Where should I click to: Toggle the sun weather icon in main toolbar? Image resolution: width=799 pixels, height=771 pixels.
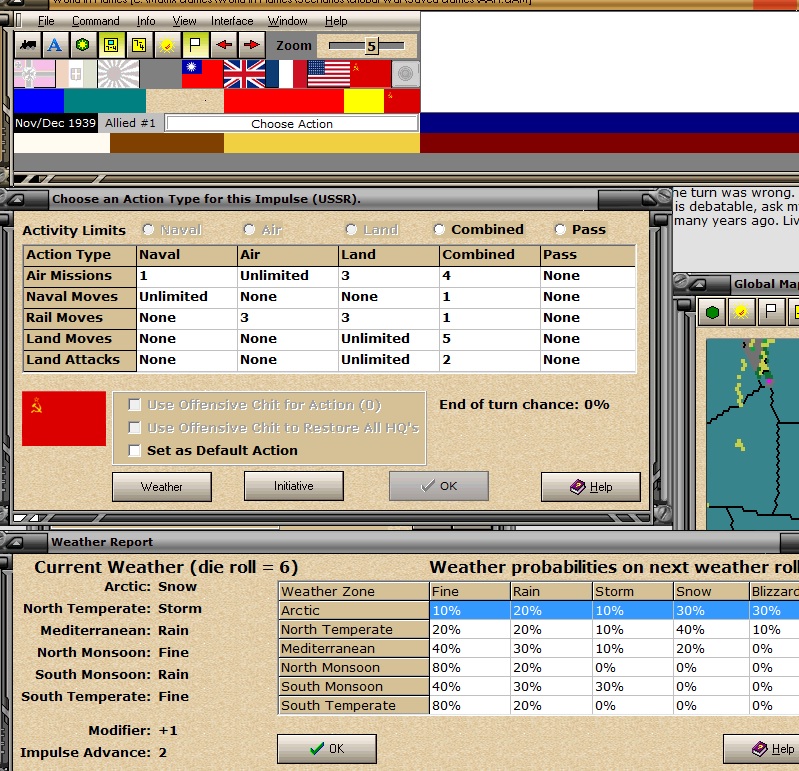pyautogui.click(x=167, y=45)
